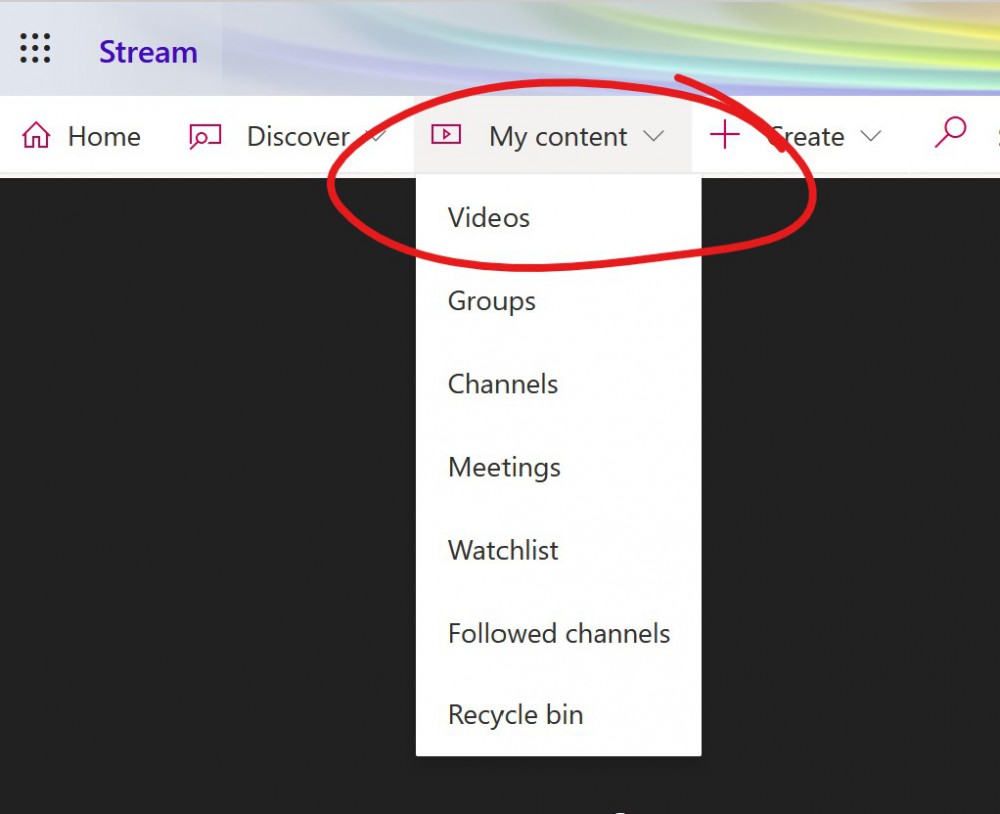This screenshot has height=814, width=1000.
Task: Open search with the magnifying glass icon
Action: click(949, 133)
